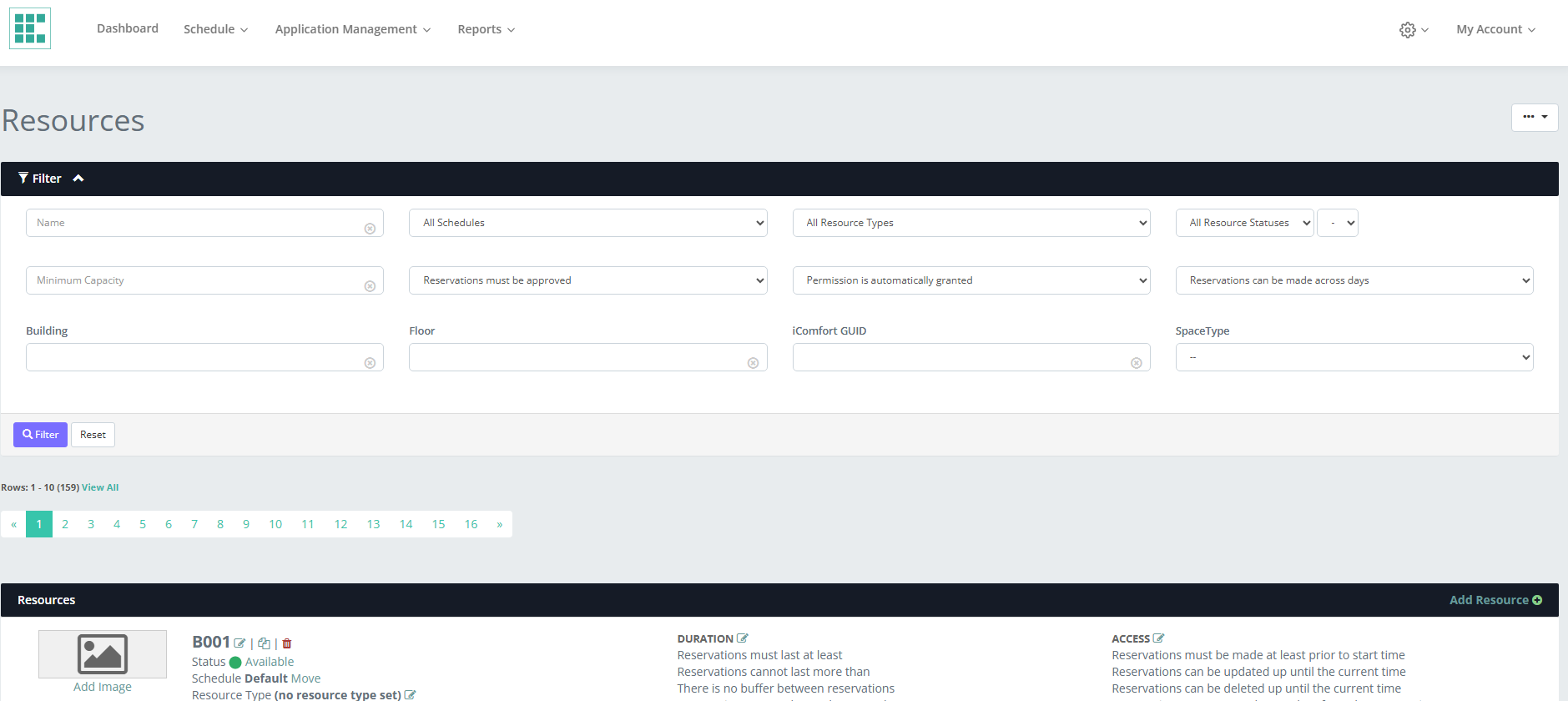Edit the ACCESS settings via its pencil icon
The width and height of the screenshot is (1568, 701).
point(1158,638)
